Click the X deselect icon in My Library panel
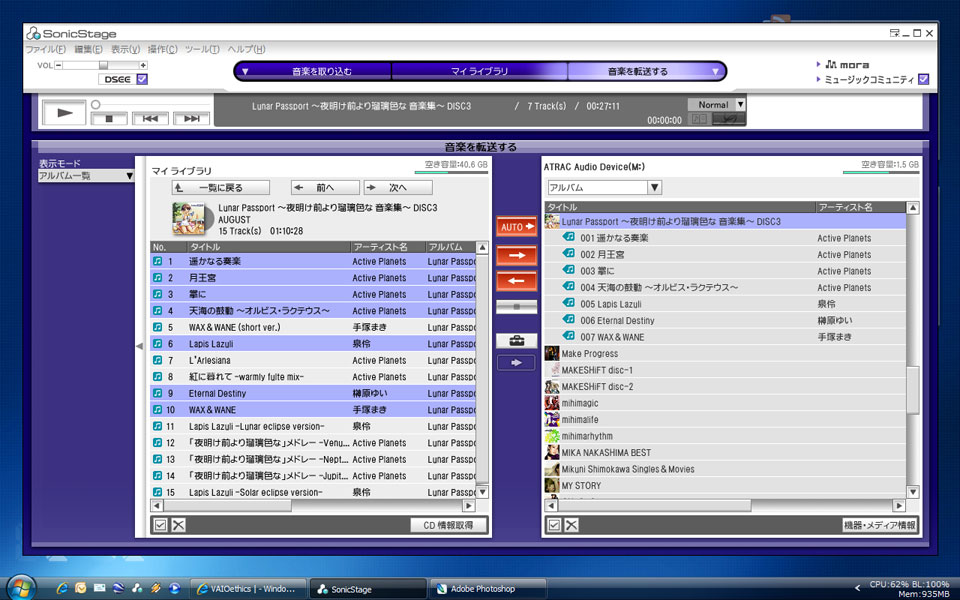Viewport: 960px width, 600px height. coord(178,525)
